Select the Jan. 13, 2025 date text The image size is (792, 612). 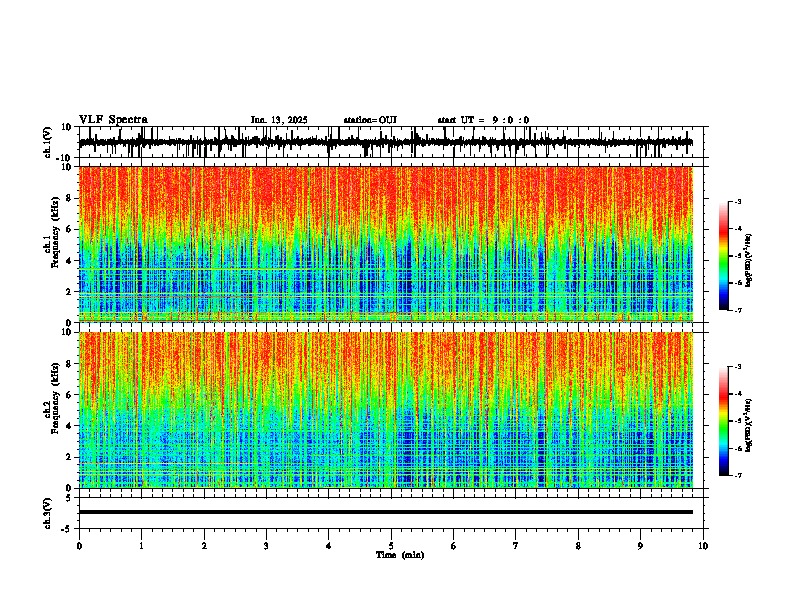(x=279, y=120)
